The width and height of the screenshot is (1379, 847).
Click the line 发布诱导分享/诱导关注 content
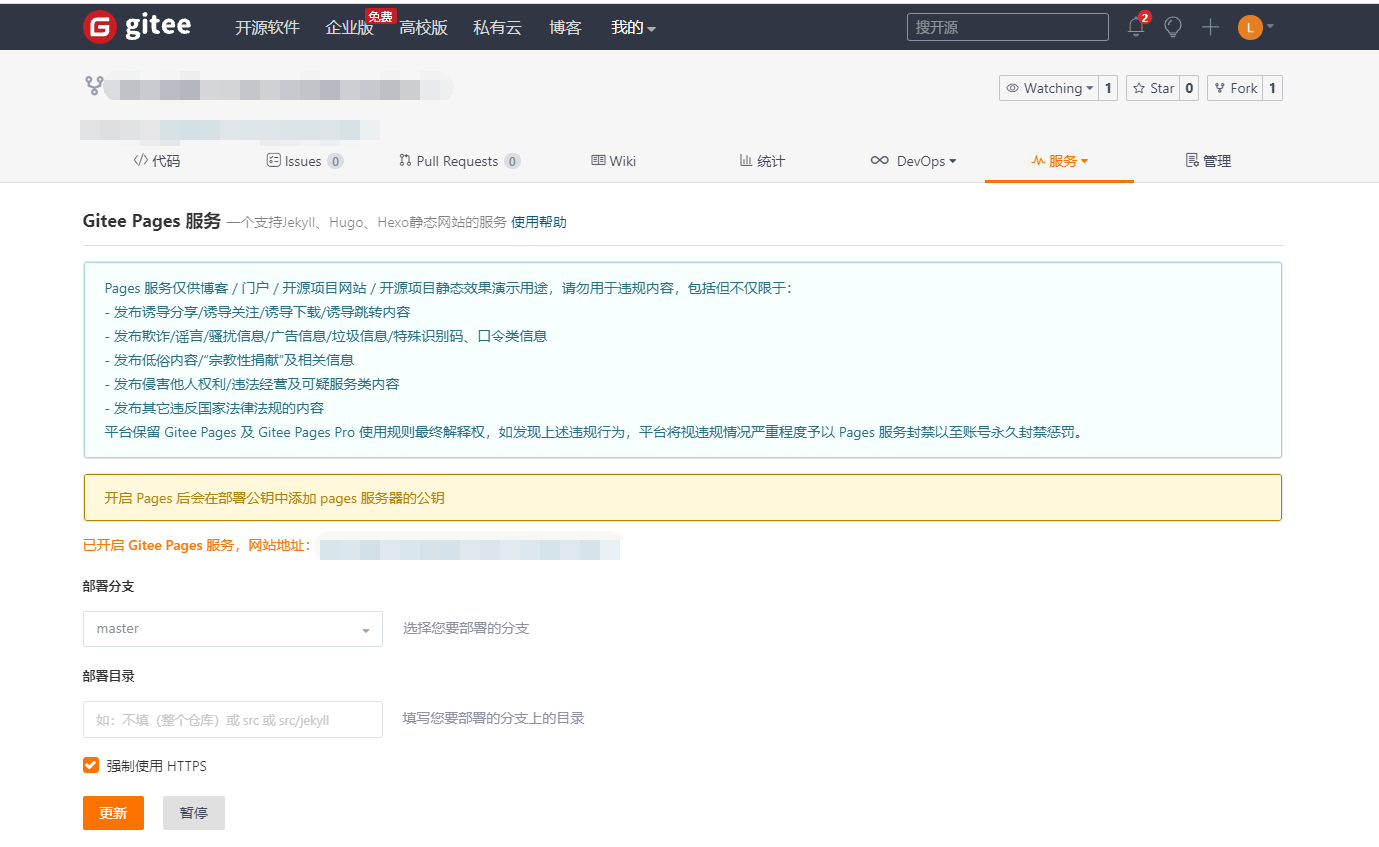point(258,312)
